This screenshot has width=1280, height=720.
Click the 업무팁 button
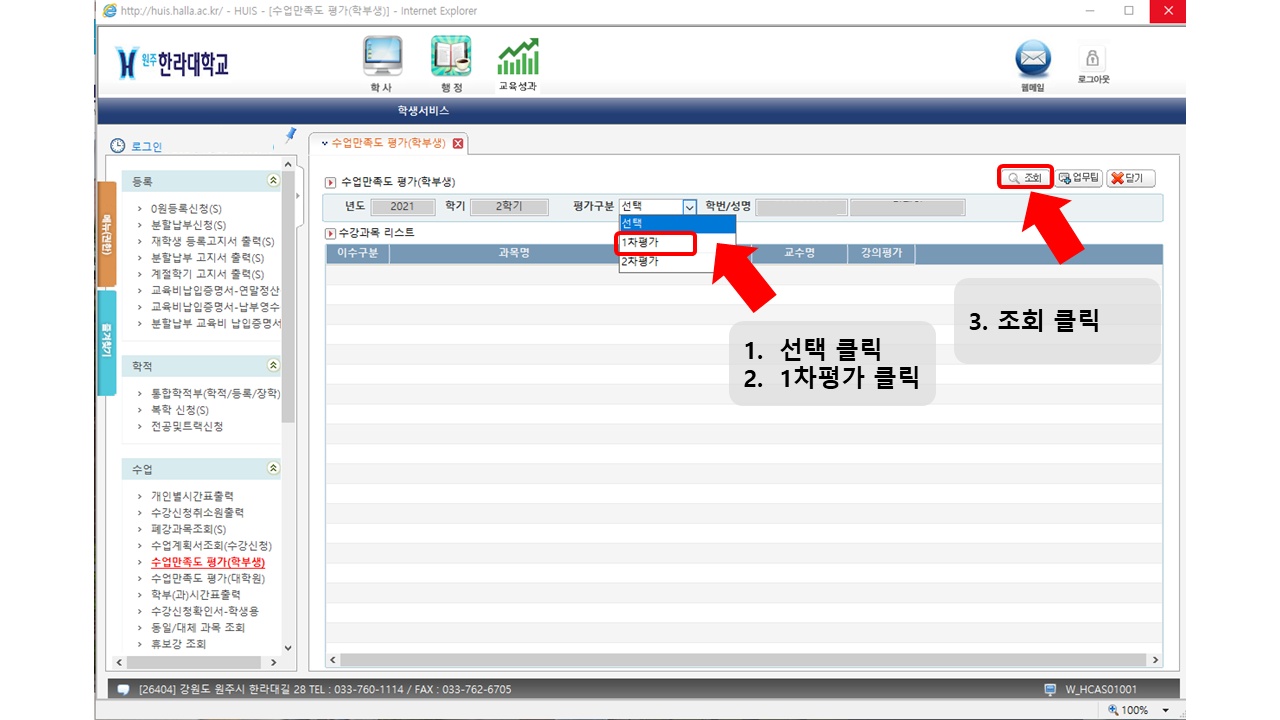pyautogui.click(x=1079, y=178)
